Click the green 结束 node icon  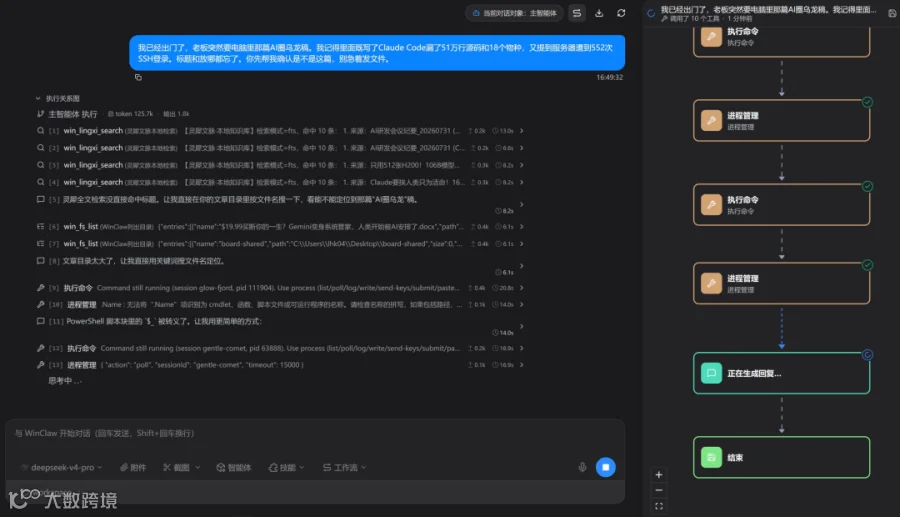(x=711, y=457)
